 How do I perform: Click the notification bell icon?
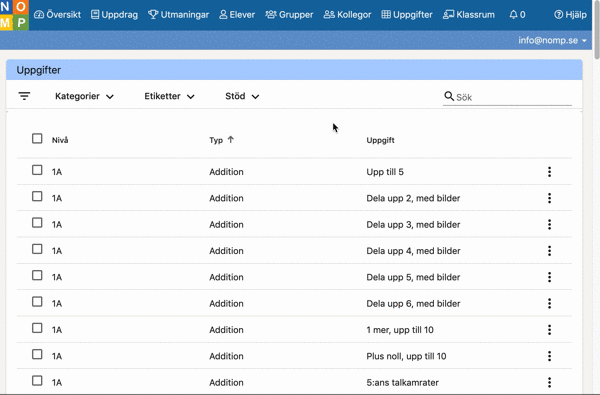click(513, 15)
